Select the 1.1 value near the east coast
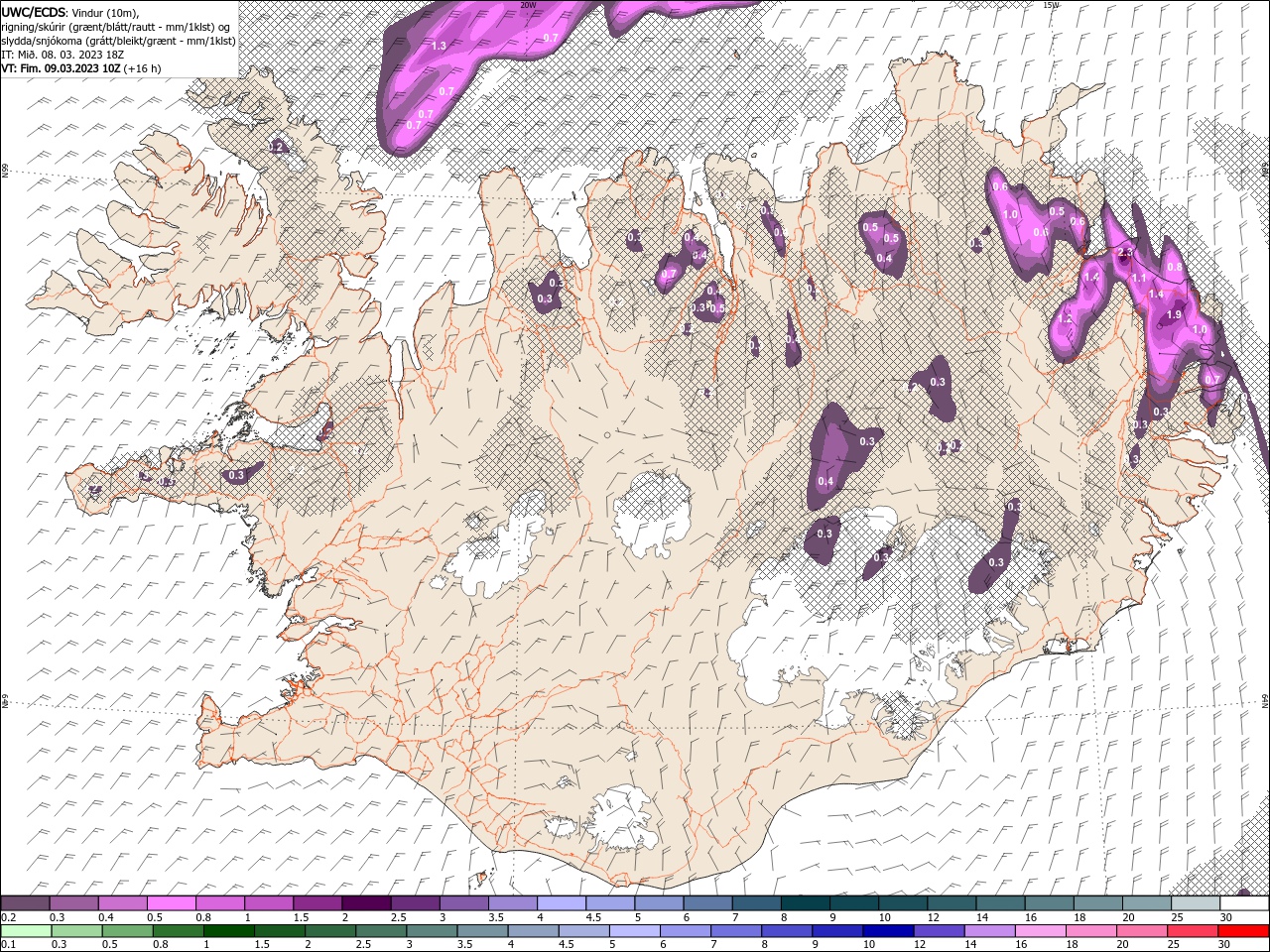The image size is (1270, 952). pos(1139,279)
